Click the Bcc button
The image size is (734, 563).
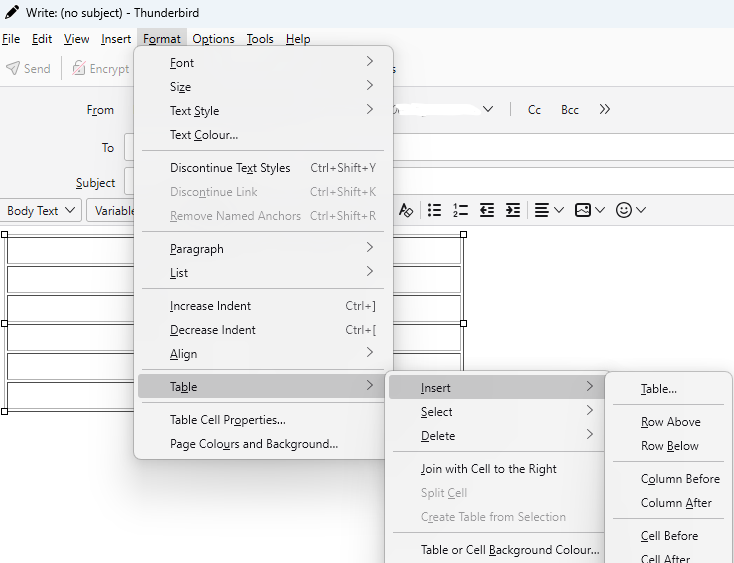569,110
